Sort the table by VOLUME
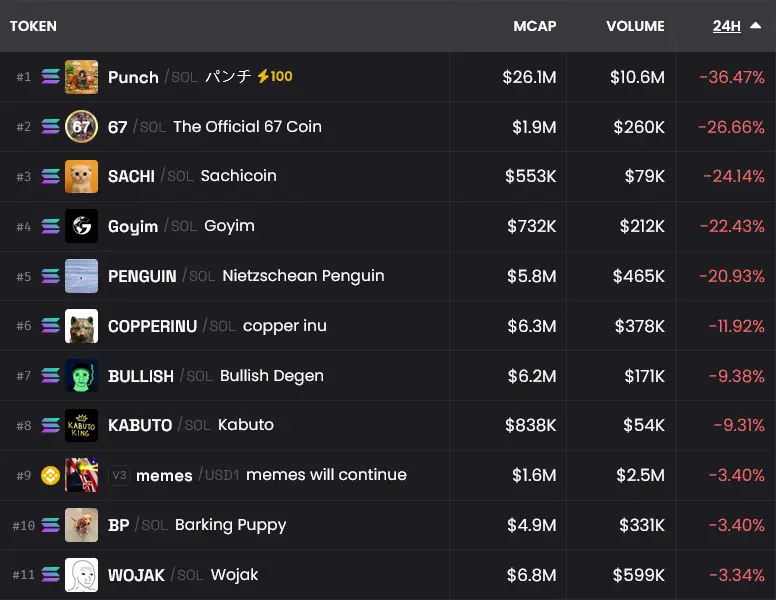This screenshot has height=600, width=776. [x=635, y=26]
